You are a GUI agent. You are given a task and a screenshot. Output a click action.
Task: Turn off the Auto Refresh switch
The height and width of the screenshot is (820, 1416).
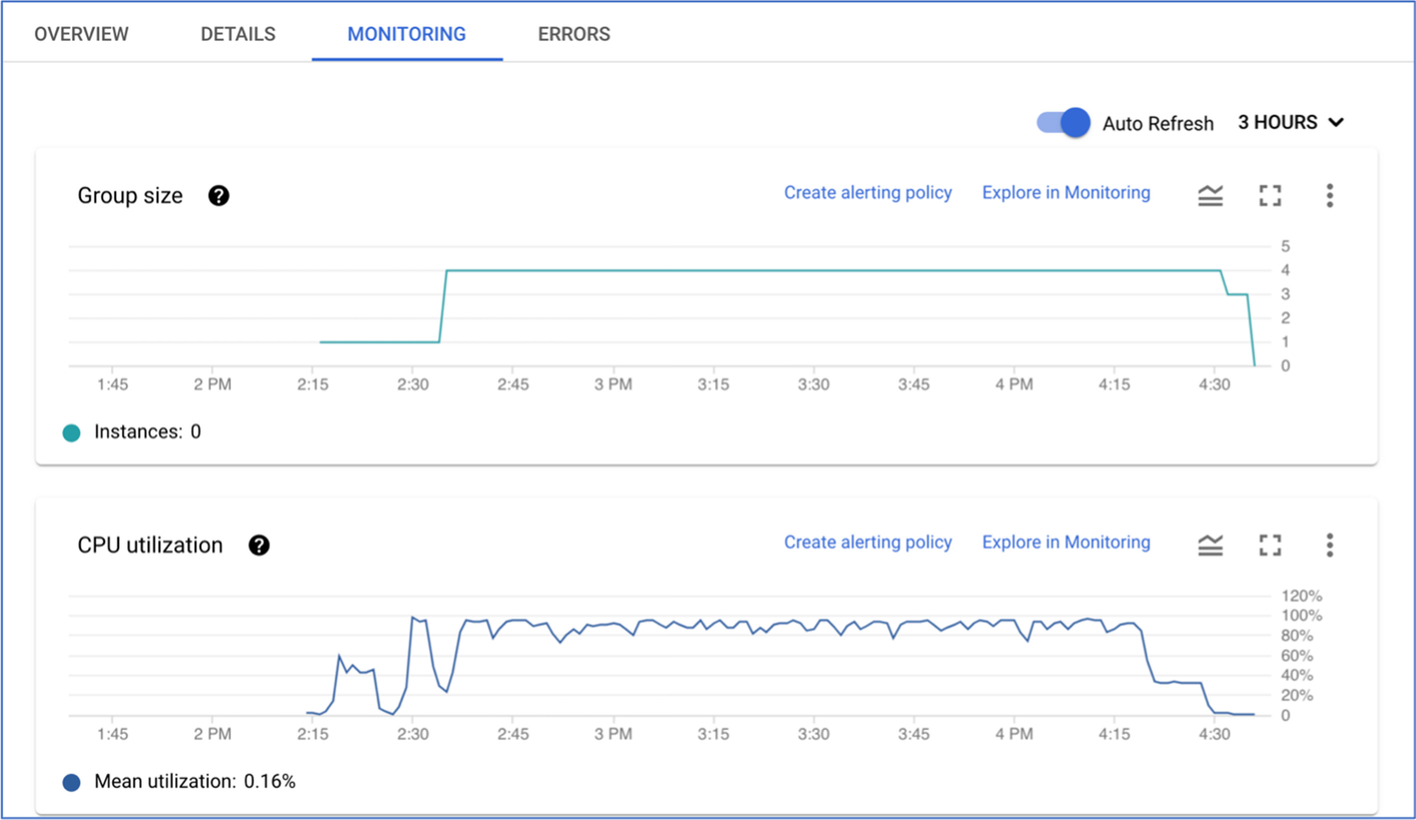point(1063,123)
